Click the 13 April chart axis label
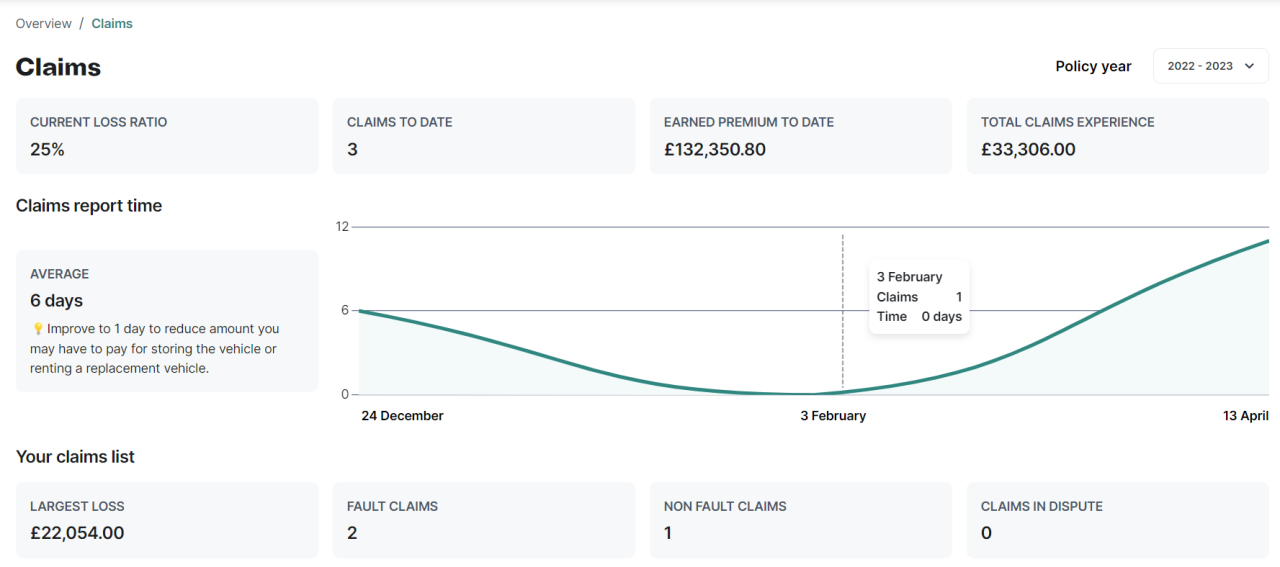 1245,416
